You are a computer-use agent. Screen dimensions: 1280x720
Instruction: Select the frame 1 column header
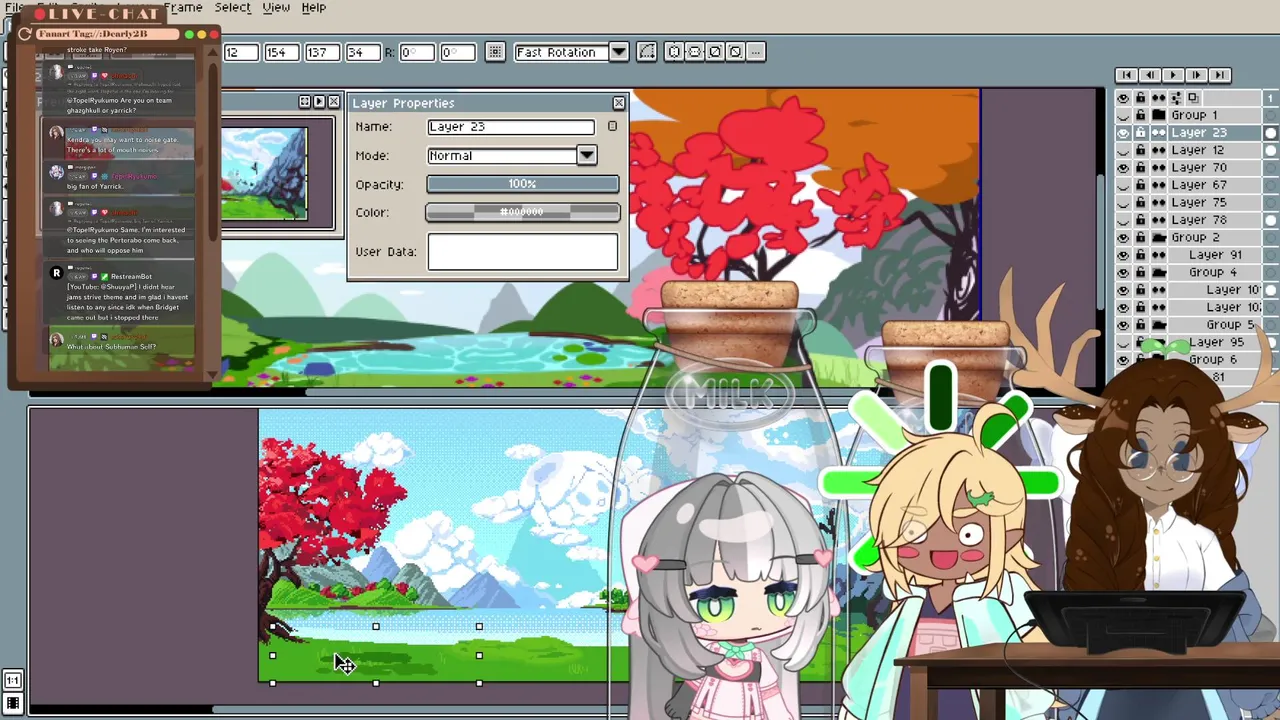coord(1271,98)
